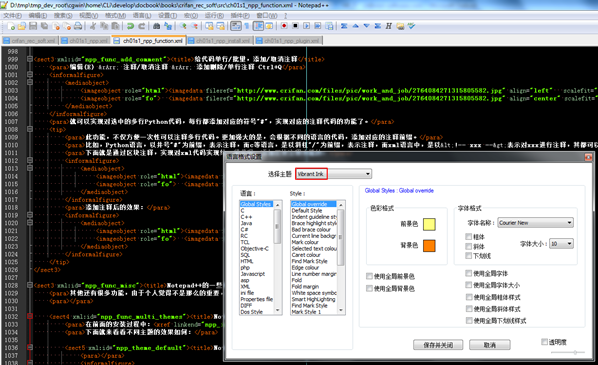Click the Zoom In toolbar icon
The image size is (598, 365).
click(183, 26)
